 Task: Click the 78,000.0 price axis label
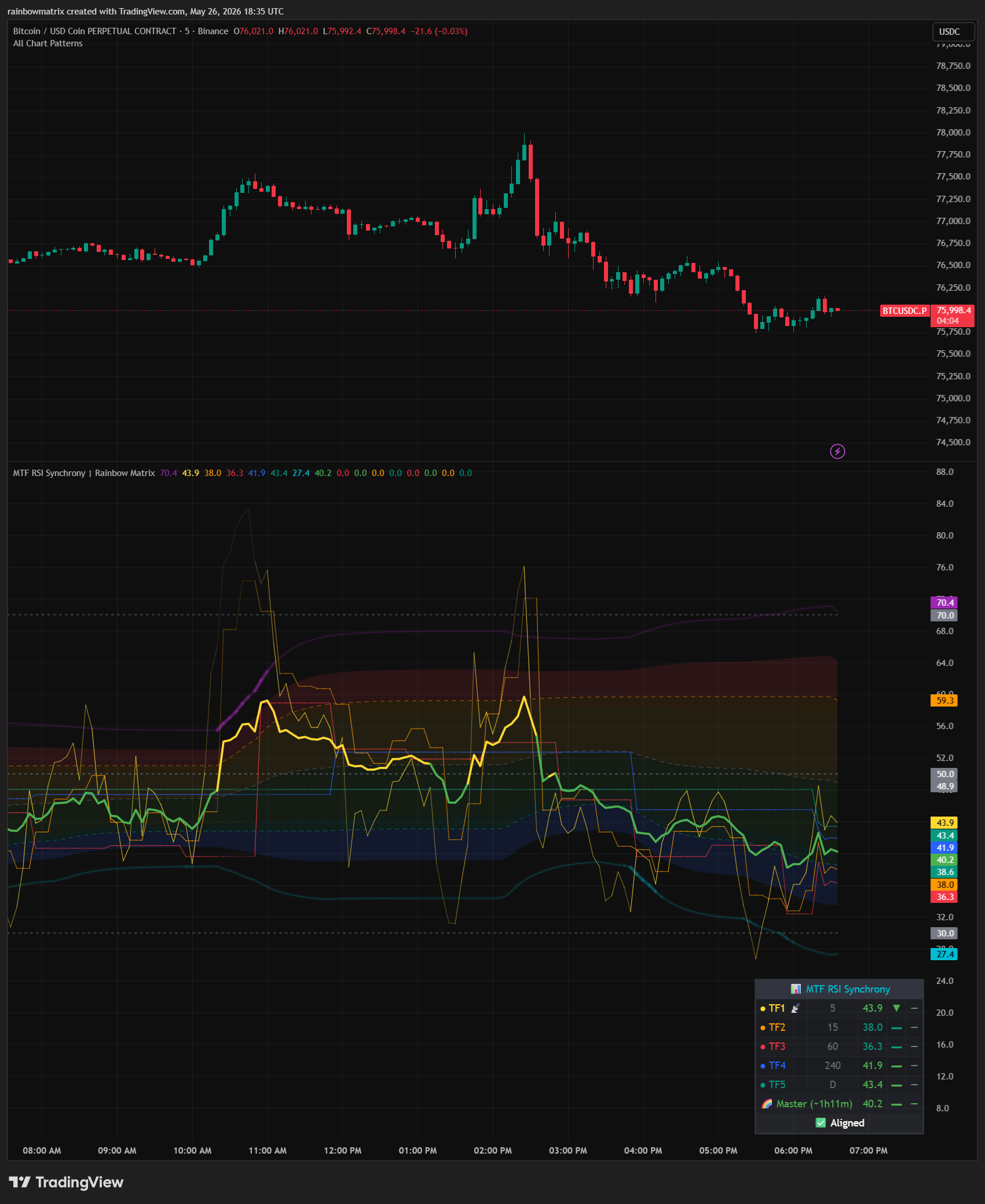(953, 133)
